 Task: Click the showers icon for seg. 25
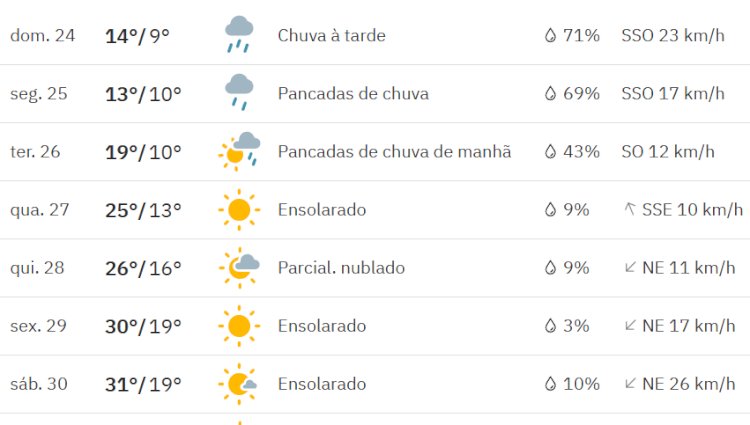pos(239,92)
